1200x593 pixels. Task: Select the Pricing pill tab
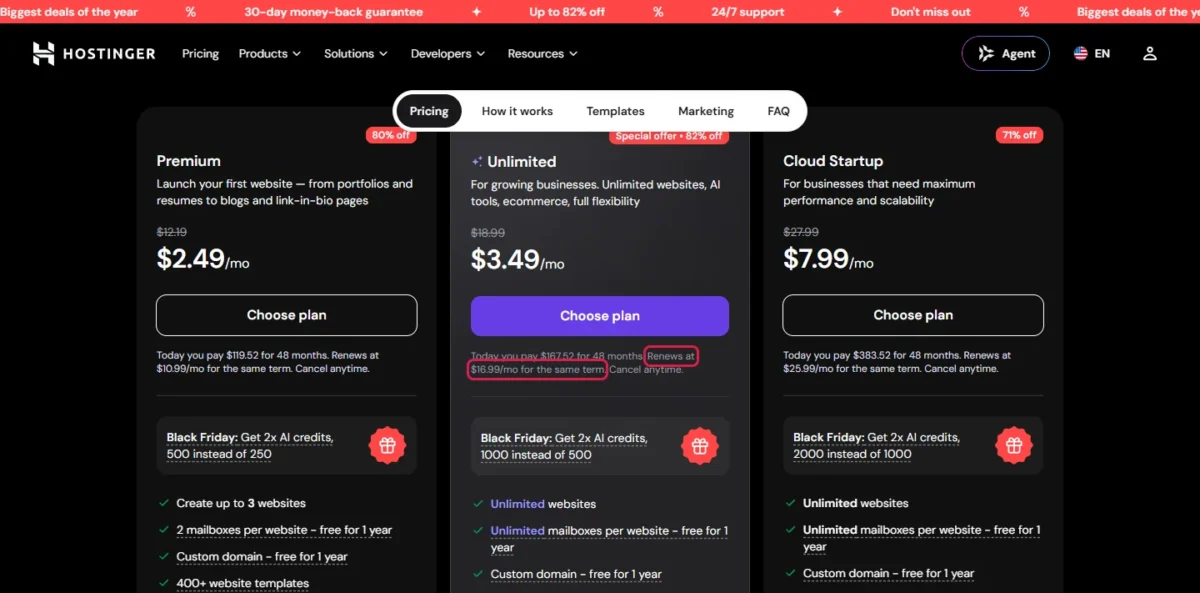429,111
